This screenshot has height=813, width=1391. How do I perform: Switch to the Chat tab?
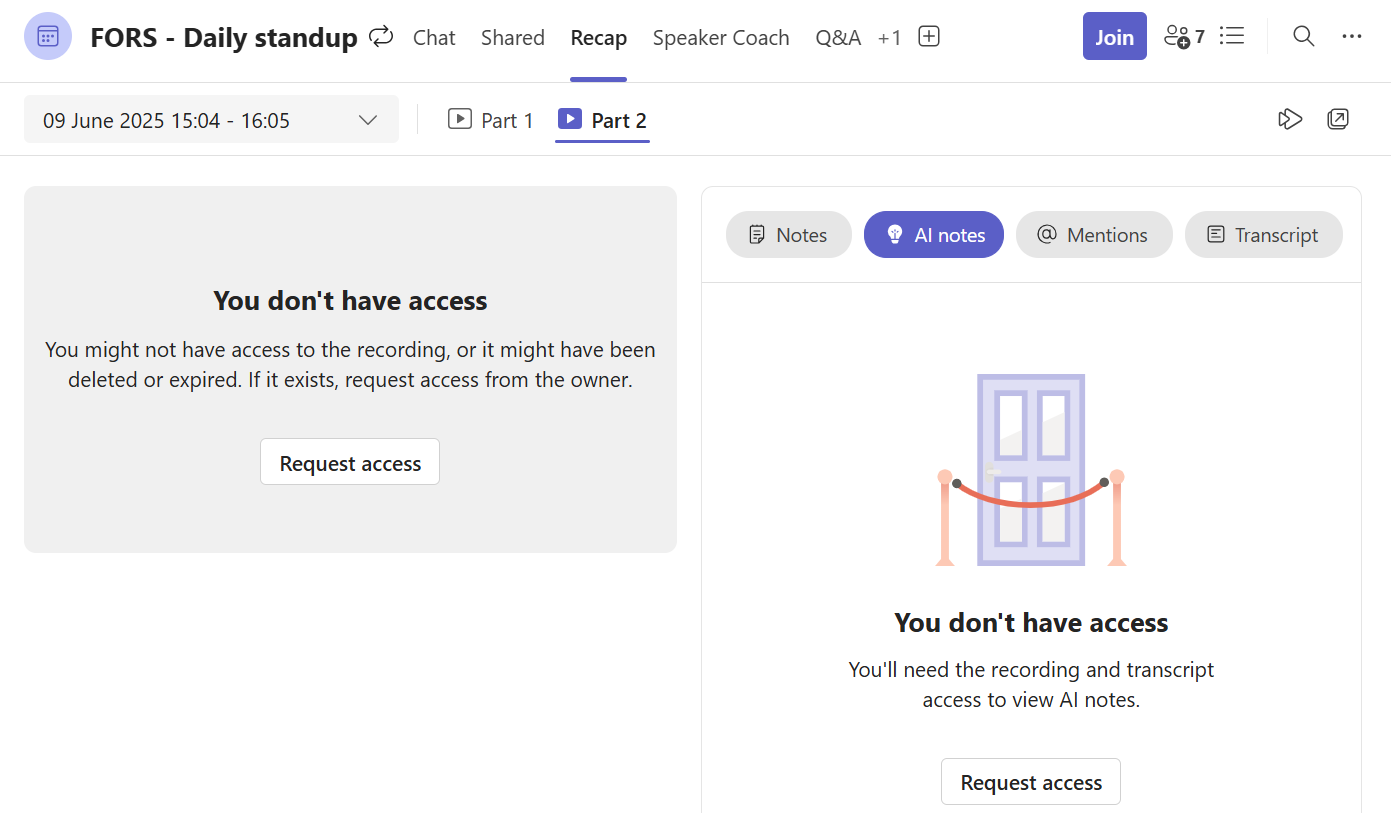pyautogui.click(x=434, y=38)
